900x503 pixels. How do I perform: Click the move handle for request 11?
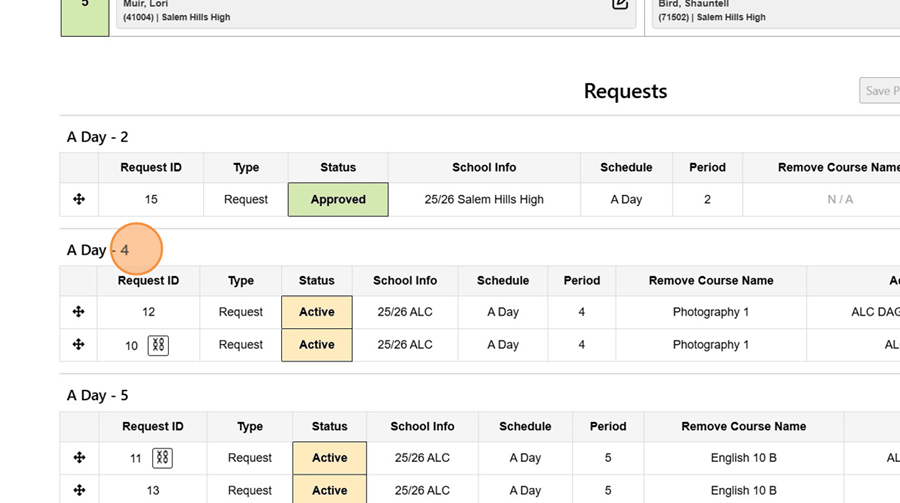pyautogui.click(x=79, y=458)
